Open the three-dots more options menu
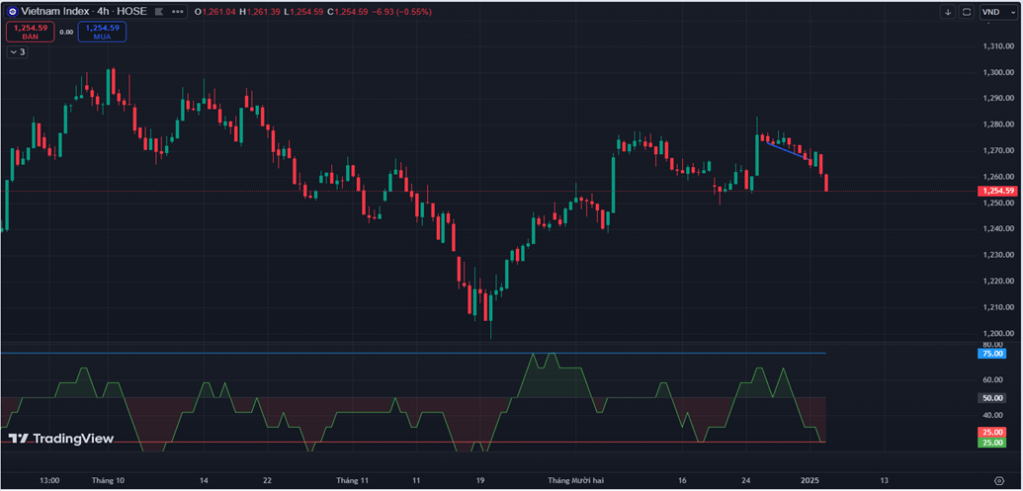Screen dimensions: 1023x491 pyautogui.click(x=177, y=12)
